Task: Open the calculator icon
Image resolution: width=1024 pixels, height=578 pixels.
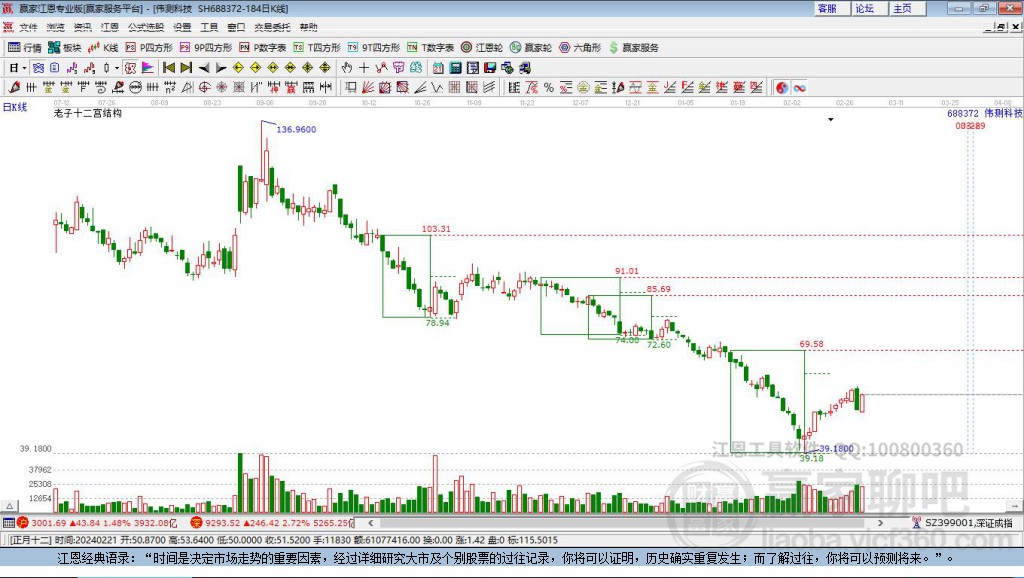Action: point(455,68)
